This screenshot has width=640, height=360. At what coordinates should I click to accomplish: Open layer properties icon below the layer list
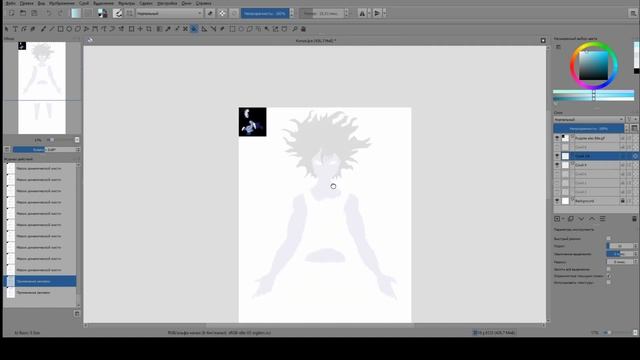(602, 219)
